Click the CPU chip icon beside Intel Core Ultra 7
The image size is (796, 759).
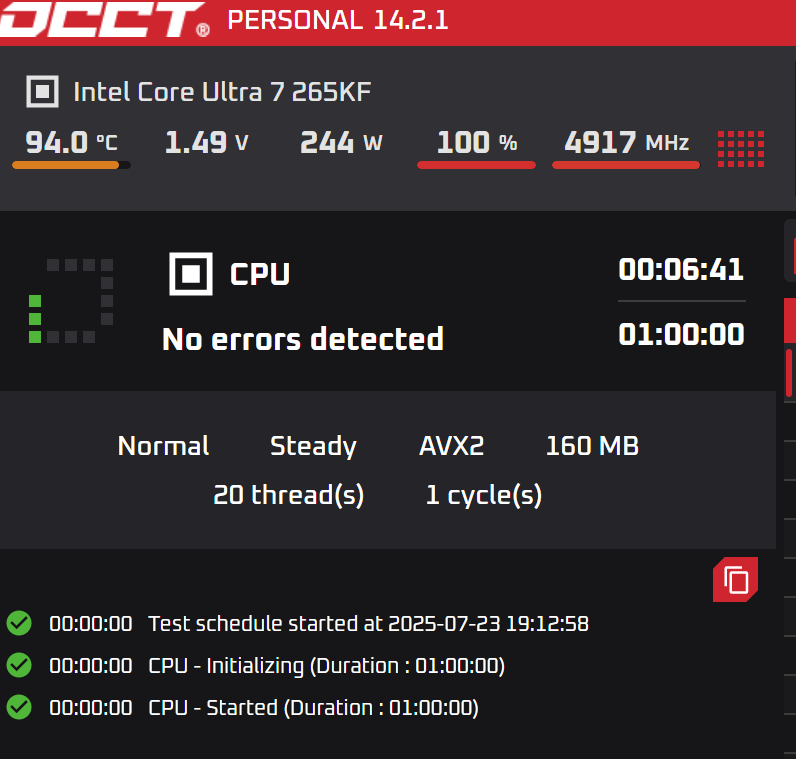(x=43, y=91)
